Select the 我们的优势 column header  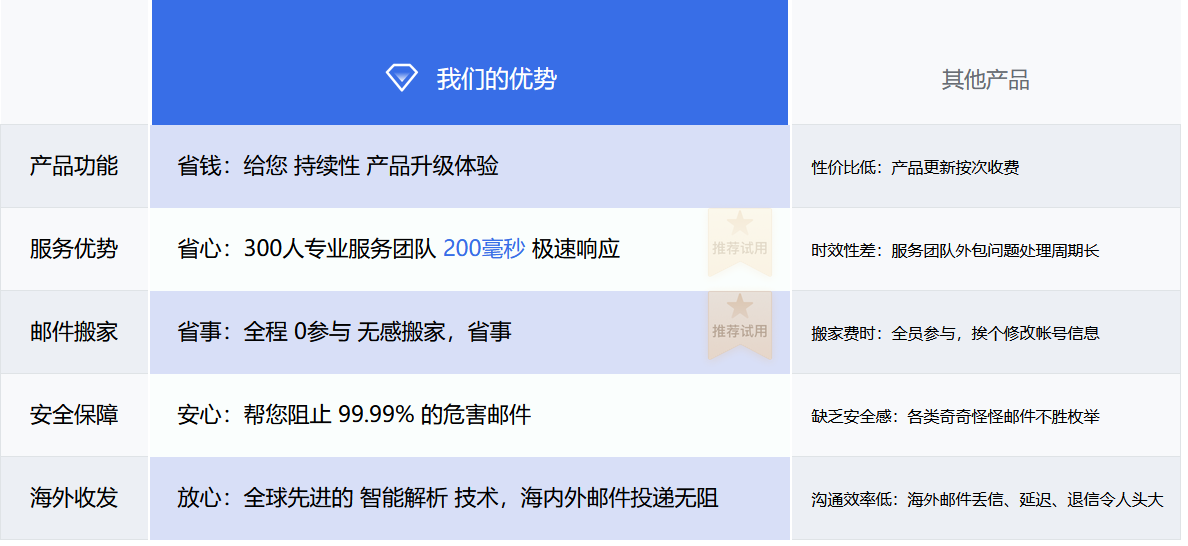470,62
